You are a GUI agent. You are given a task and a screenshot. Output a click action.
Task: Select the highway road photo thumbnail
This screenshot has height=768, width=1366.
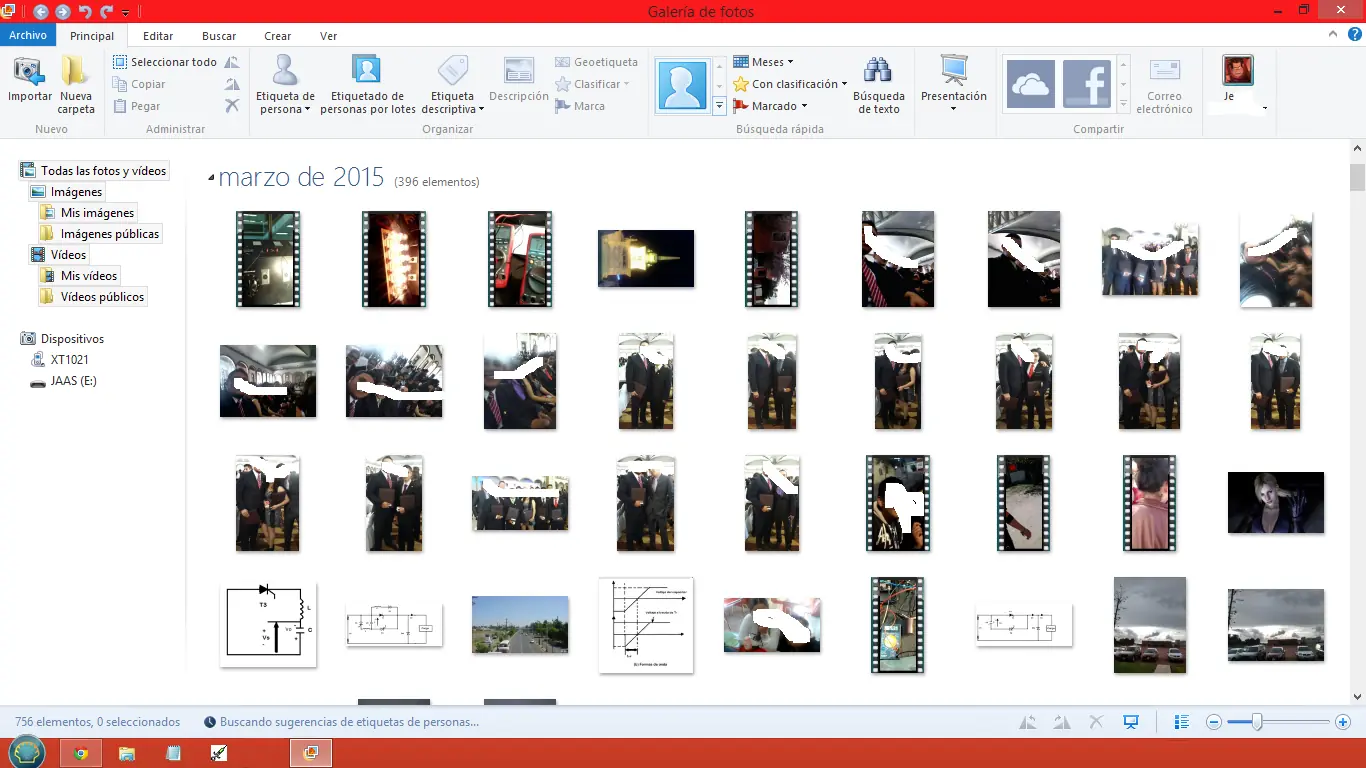click(520, 625)
